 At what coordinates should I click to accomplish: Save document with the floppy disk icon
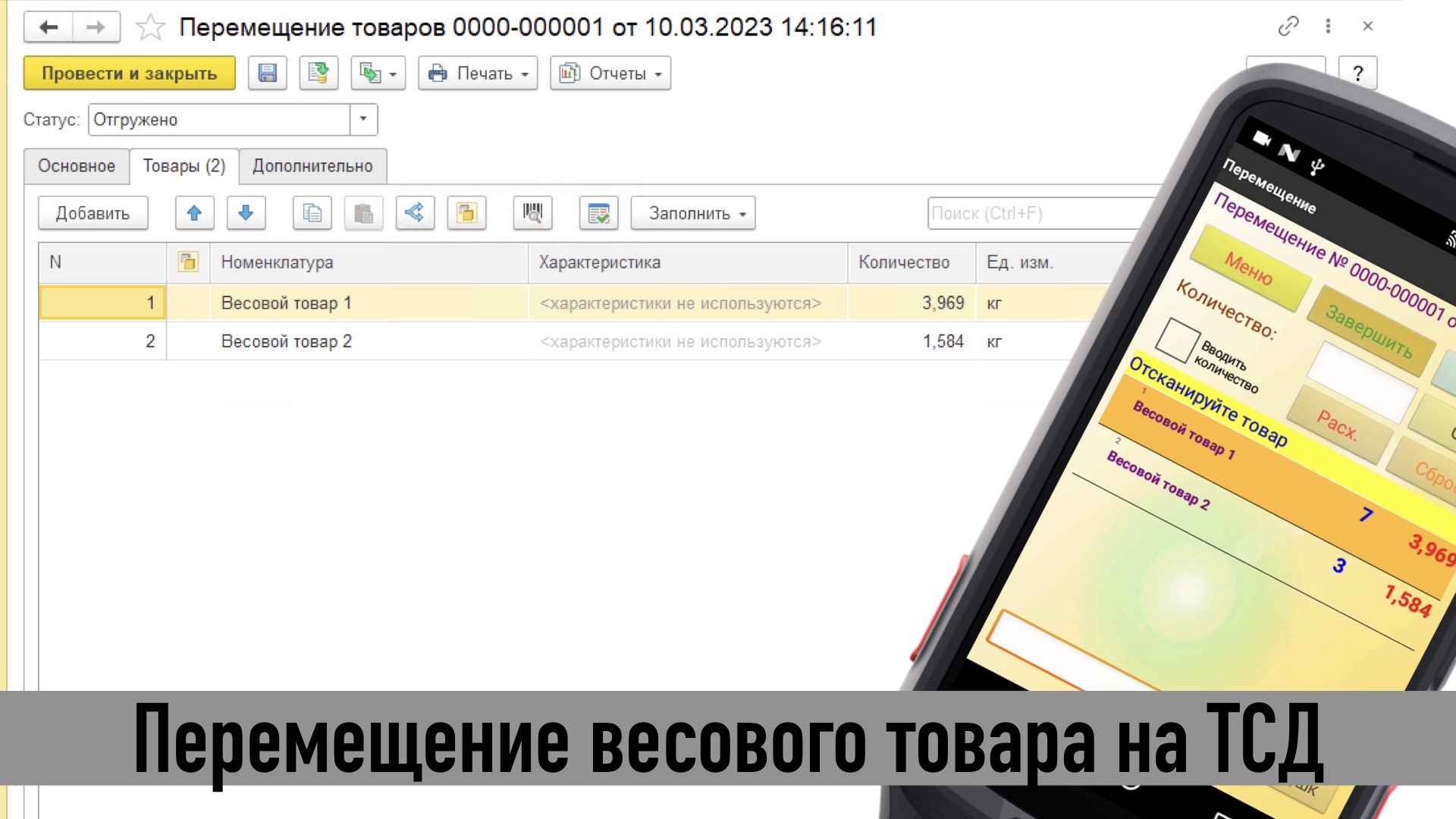click(267, 74)
